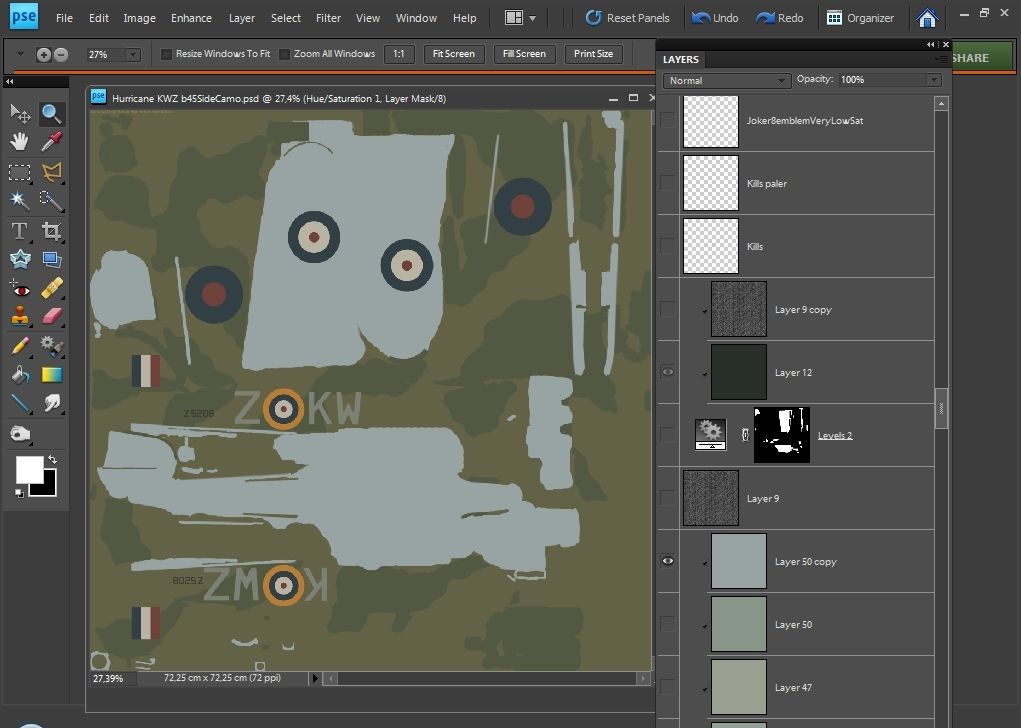Viewport: 1021px width, 728px height.
Task: Pick the Eyedropper tool
Action: [x=51, y=142]
